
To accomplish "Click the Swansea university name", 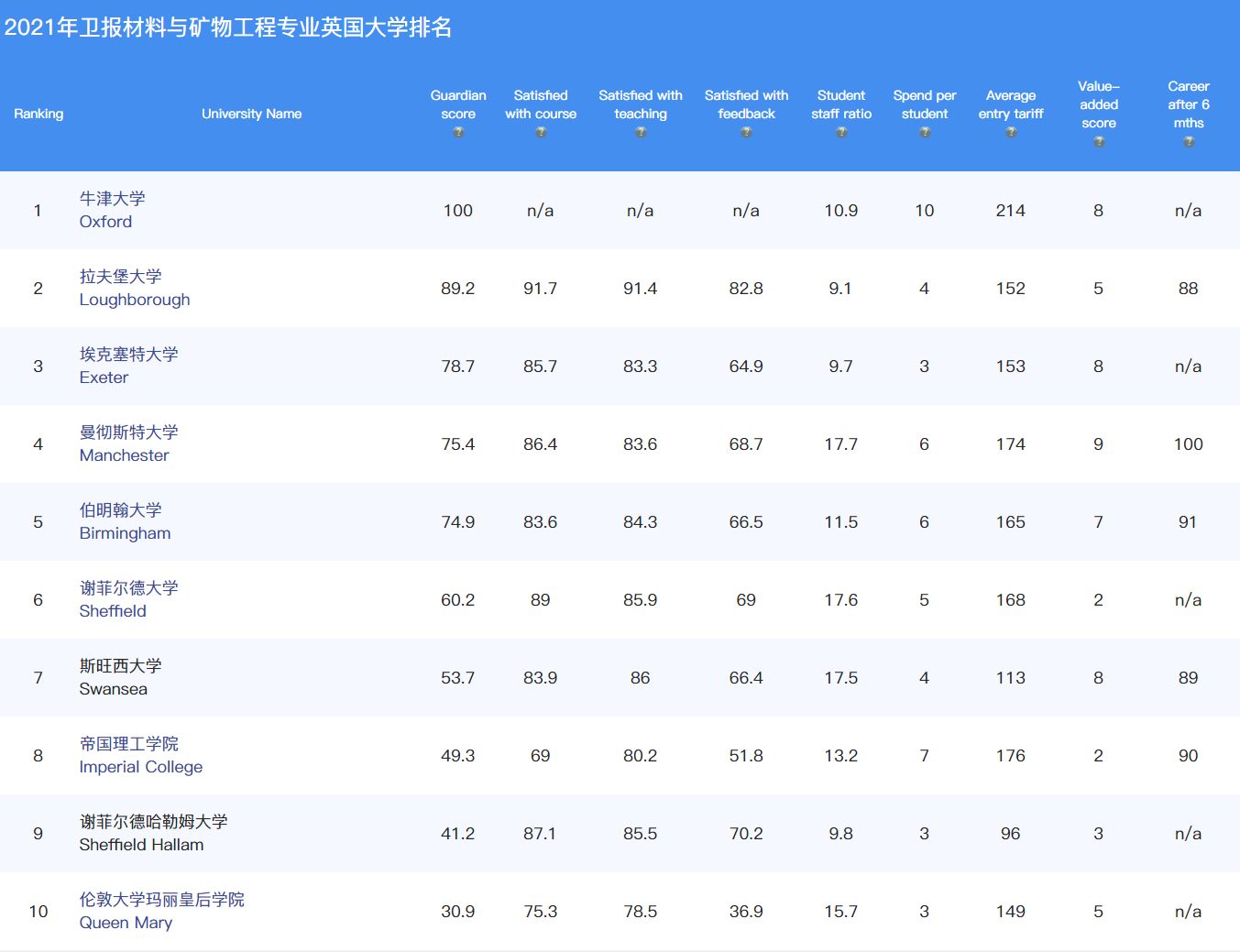I will [x=120, y=677].
